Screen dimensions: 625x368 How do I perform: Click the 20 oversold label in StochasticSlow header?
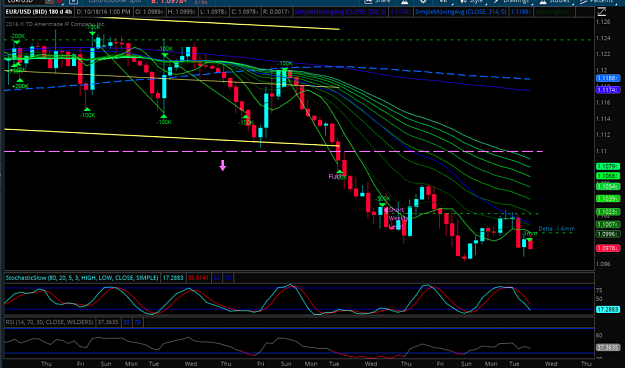tap(228, 277)
